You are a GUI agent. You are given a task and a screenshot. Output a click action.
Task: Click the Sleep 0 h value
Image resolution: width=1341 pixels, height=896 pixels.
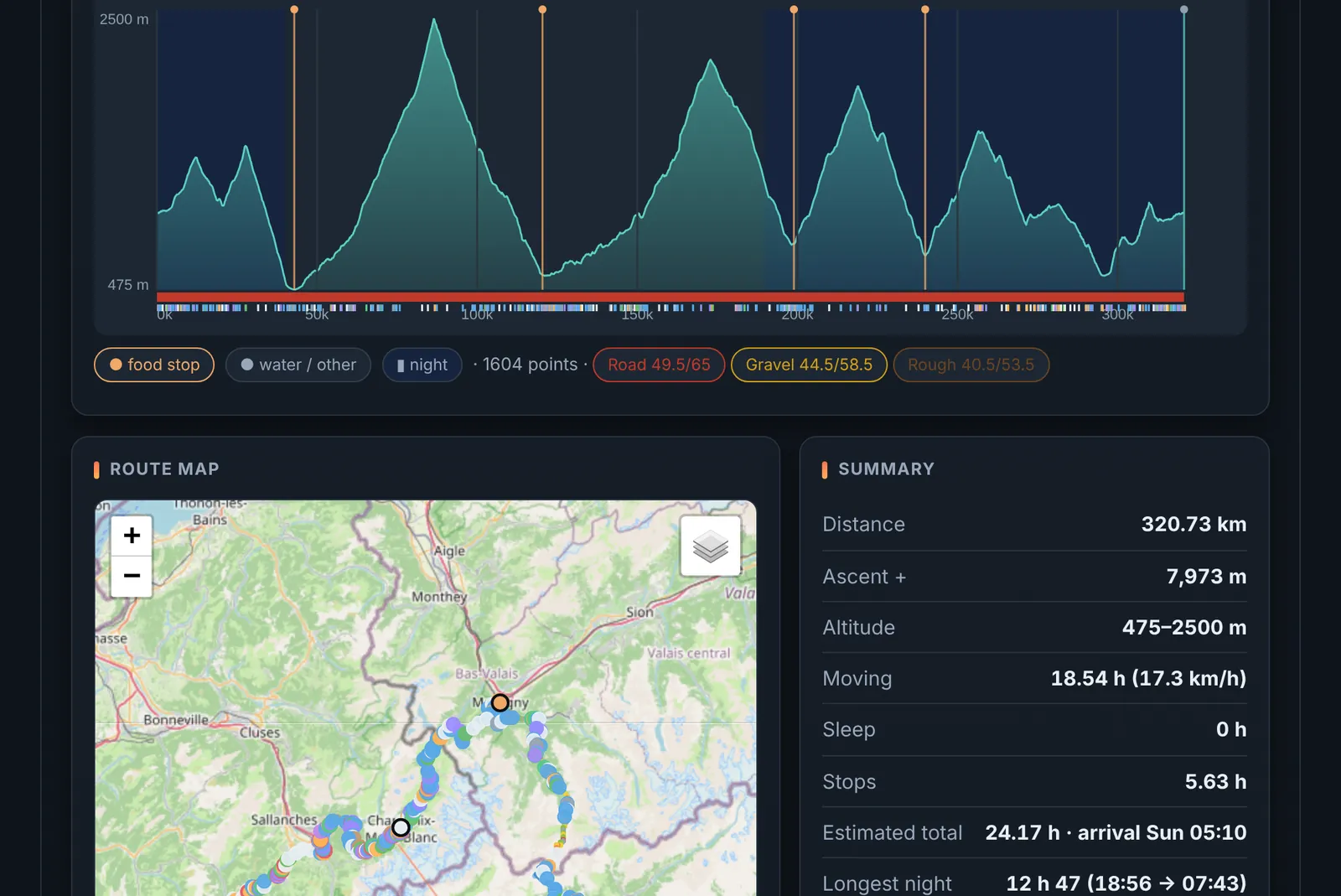[1231, 730]
